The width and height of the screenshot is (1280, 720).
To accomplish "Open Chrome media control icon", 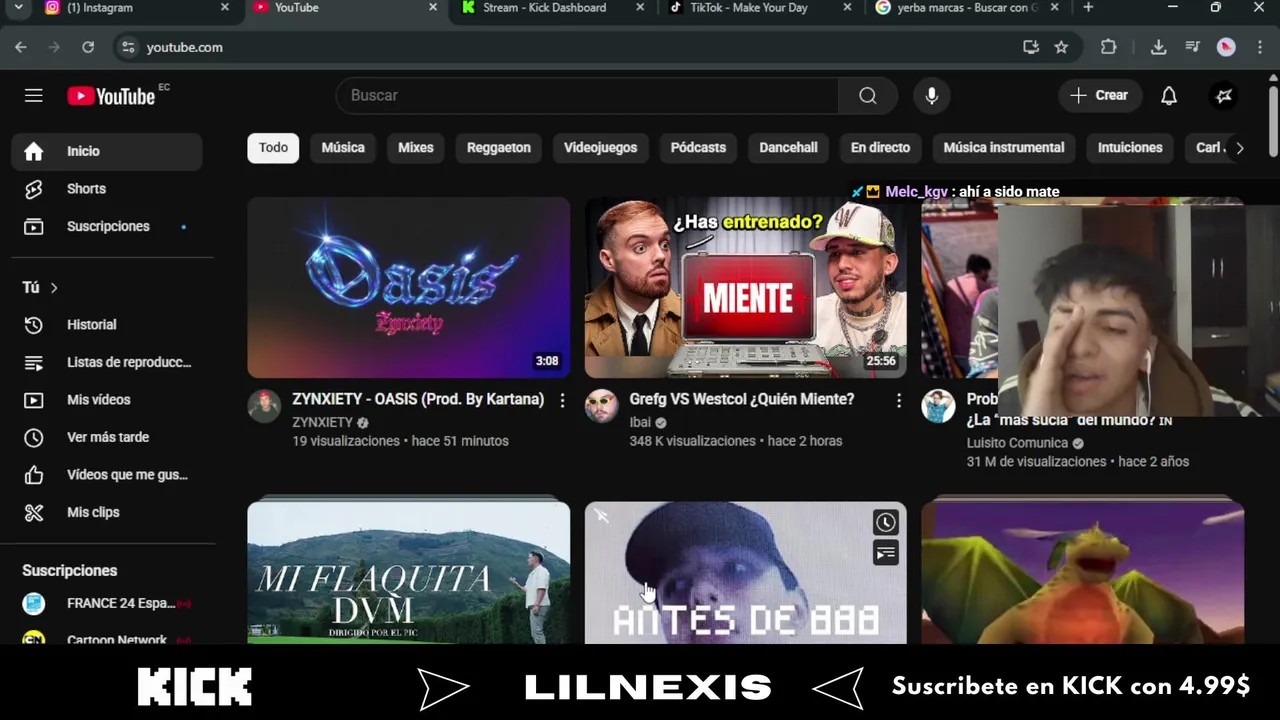I will (1192, 47).
